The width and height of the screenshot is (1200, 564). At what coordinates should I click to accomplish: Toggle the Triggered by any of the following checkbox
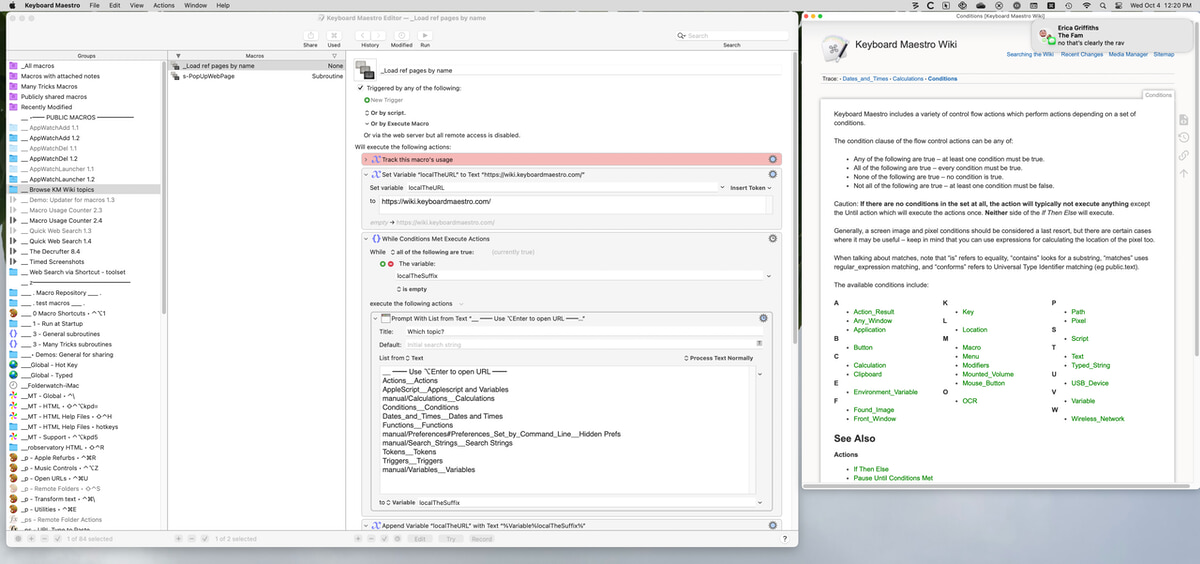[x=362, y=88]
